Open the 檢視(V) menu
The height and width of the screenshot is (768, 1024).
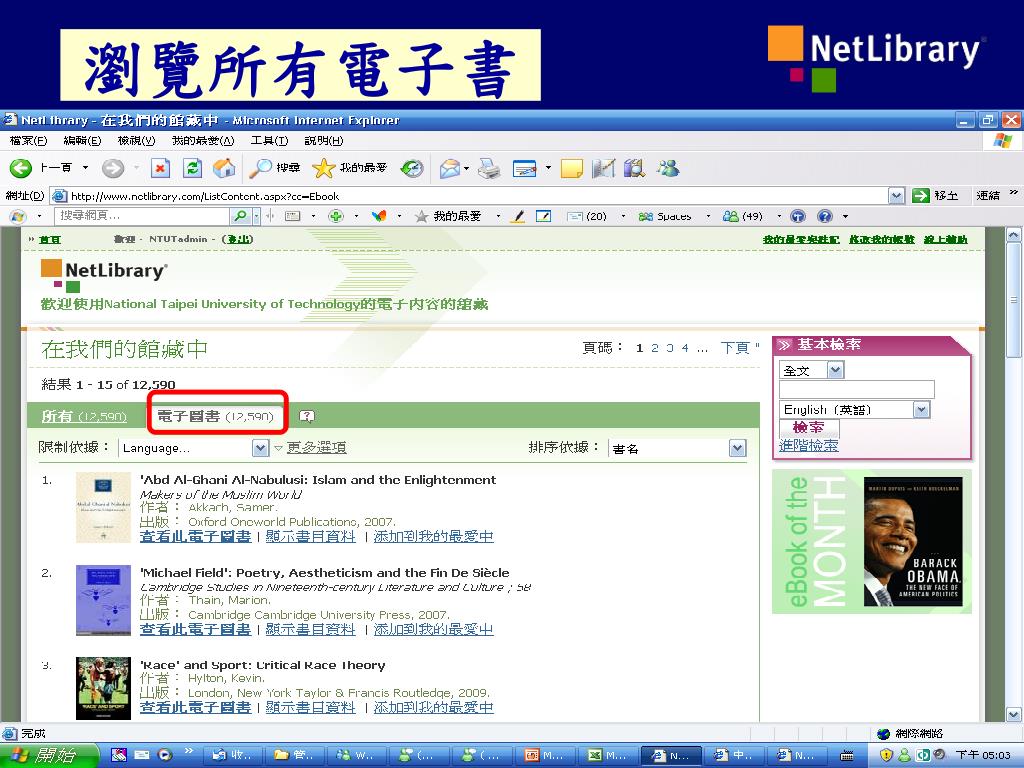136,140
